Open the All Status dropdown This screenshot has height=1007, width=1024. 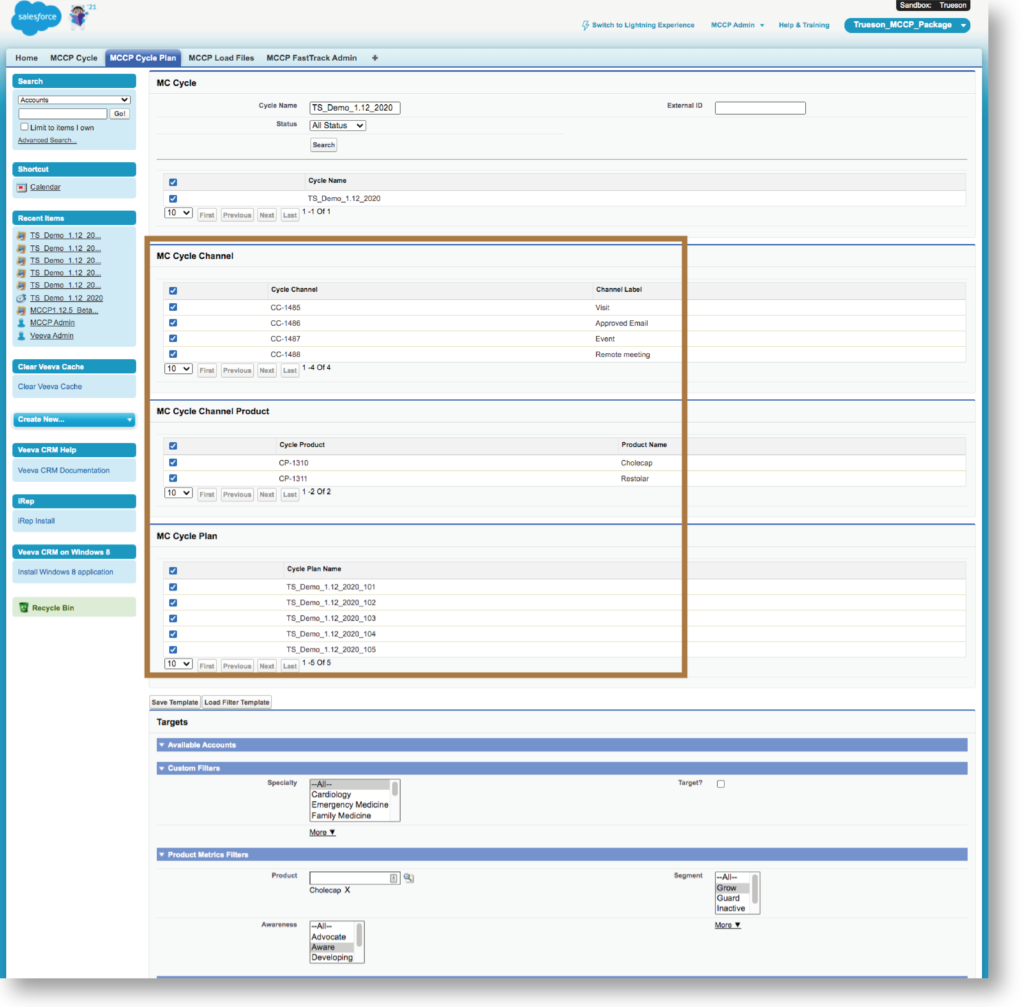point(337,125)
